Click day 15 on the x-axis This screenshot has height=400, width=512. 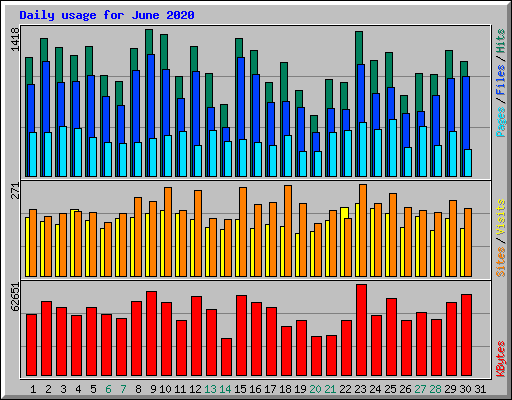tap(240, 389)
